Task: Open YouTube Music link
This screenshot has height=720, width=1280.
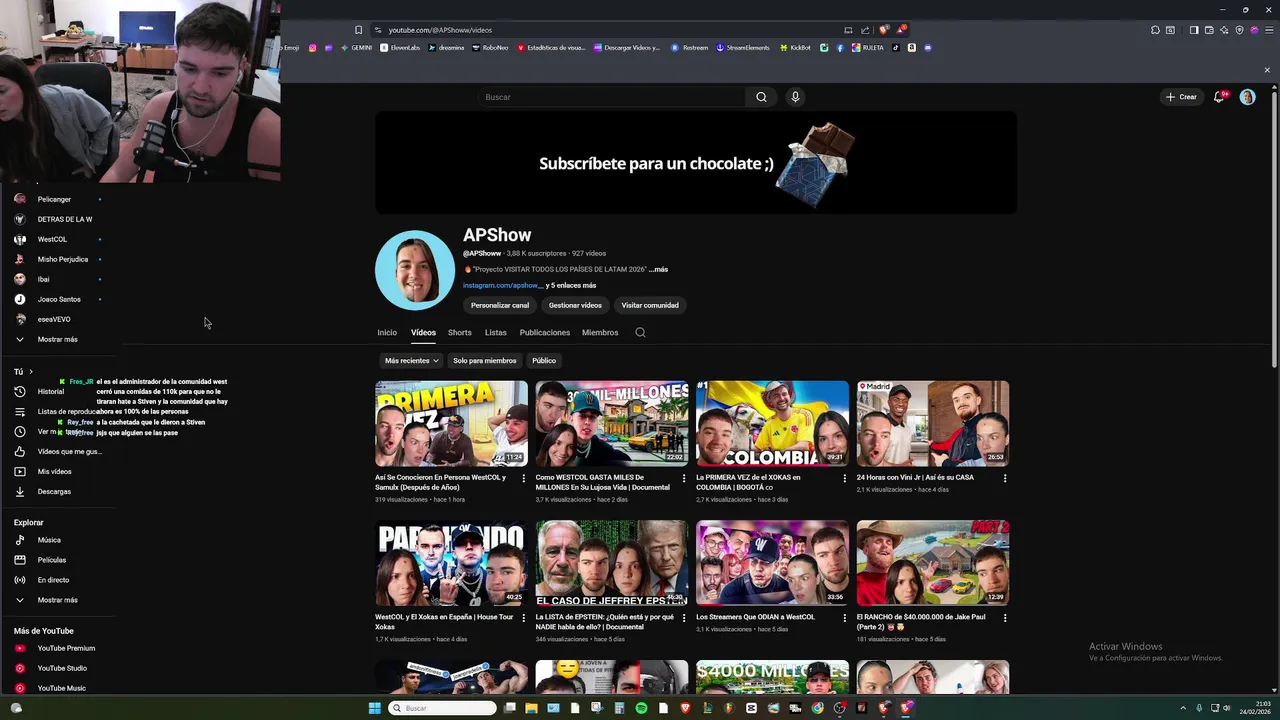Action: point(60,688)
